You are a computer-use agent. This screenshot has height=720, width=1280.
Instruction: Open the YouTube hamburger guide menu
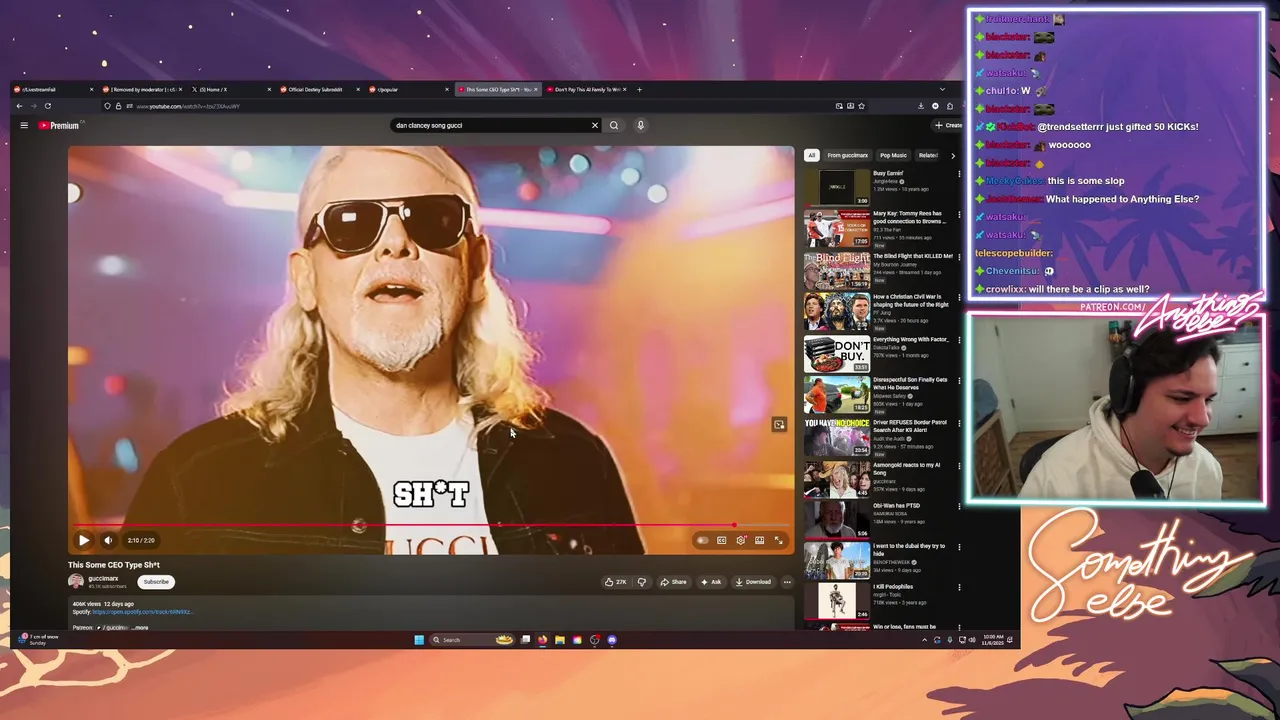24,125
